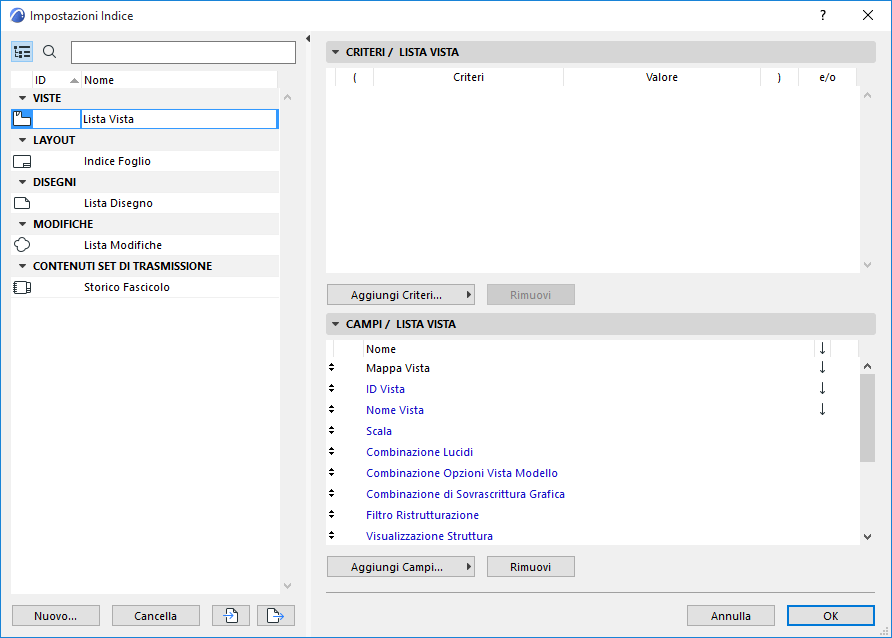Select the Filtro Ristrutturazione field
Viewport: 892px width, 638px height.
(x=423, y=515)
